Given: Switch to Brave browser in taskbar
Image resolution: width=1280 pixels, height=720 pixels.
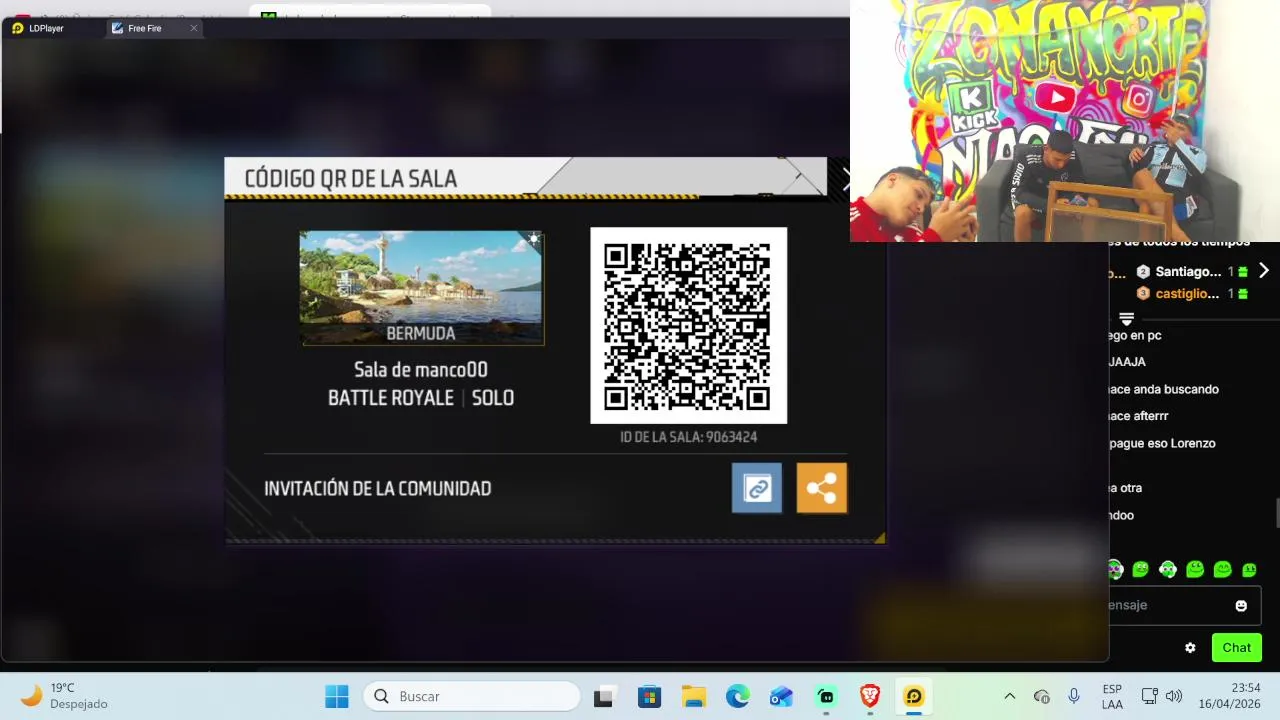Looking at the screenshot, I should 870,697.
